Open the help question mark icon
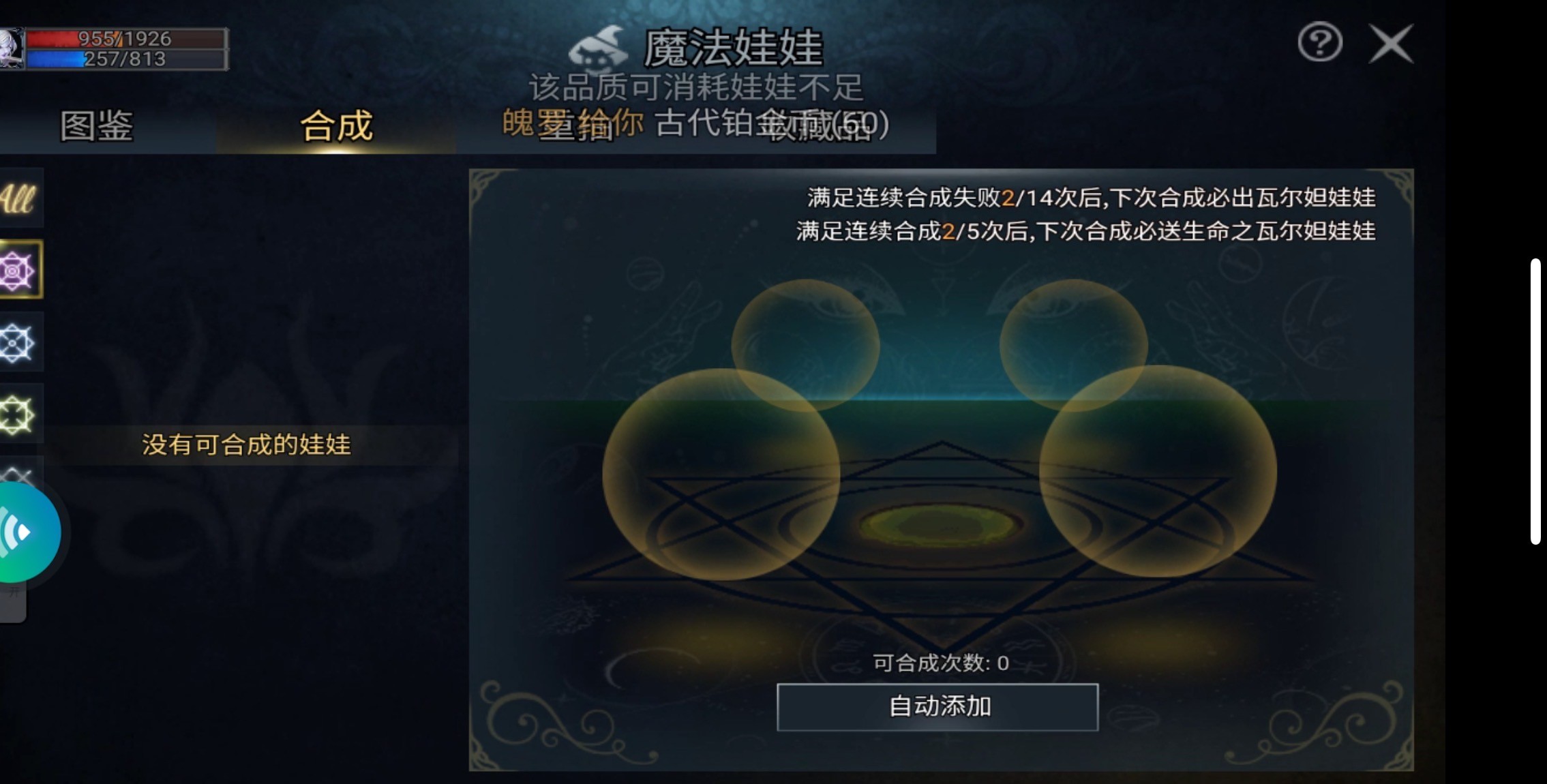 1319,43
